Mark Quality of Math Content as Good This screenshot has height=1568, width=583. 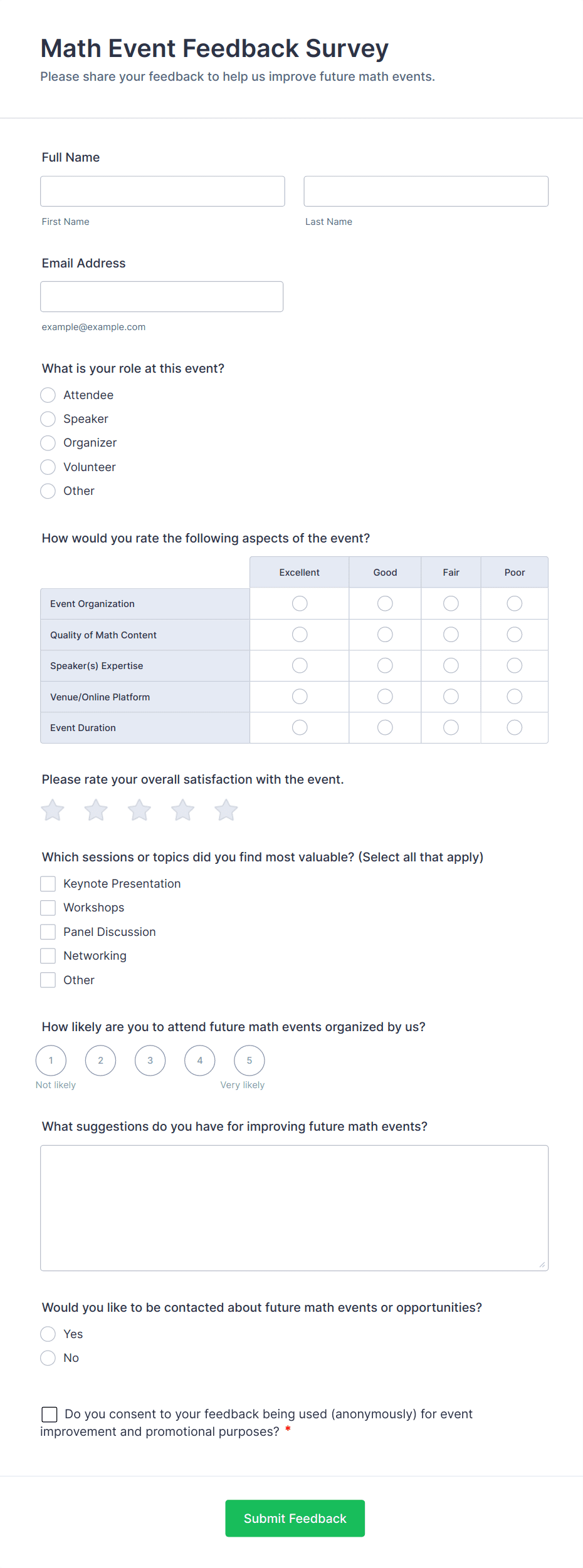(x=385, y=635)
